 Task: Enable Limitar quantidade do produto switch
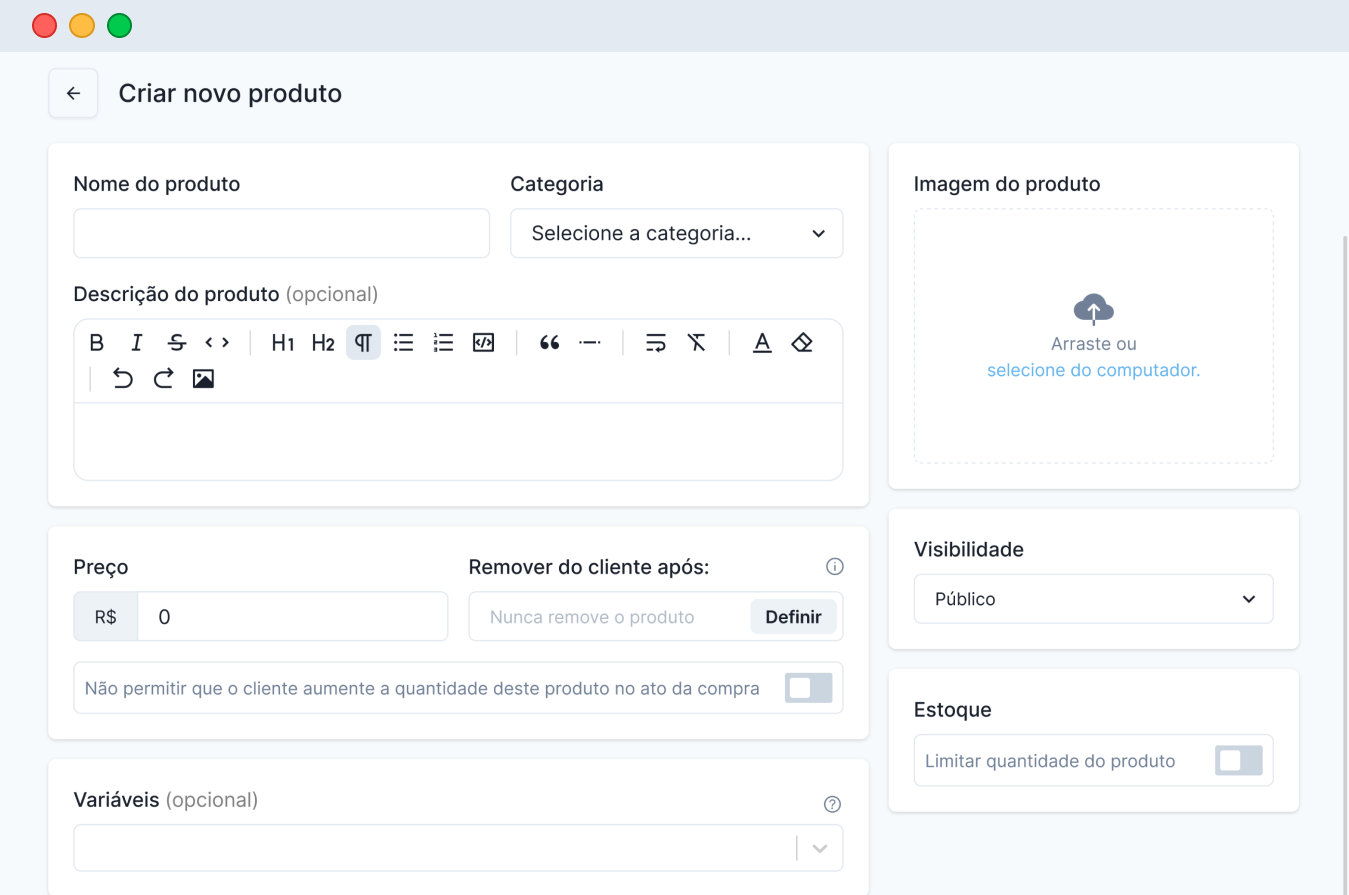pos(1239,760)
